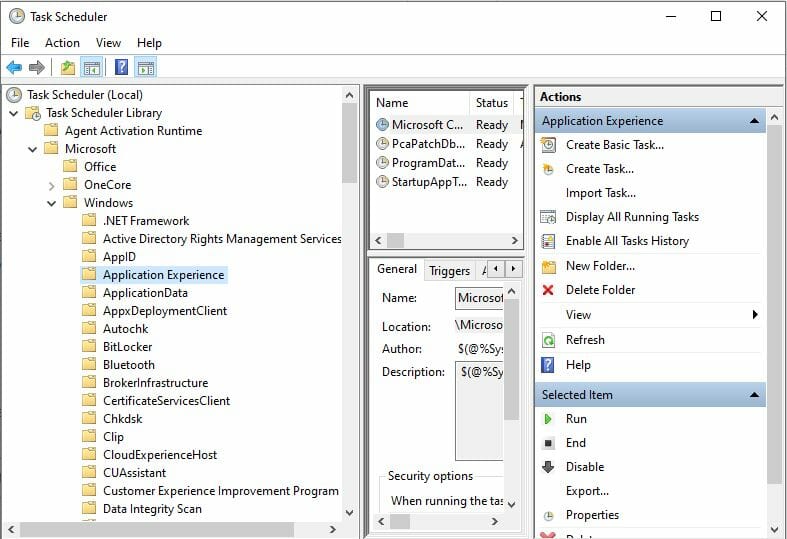This screenshot has height=539, width=787.
Task: Click the Name column header
Action: tap(421, 103)
